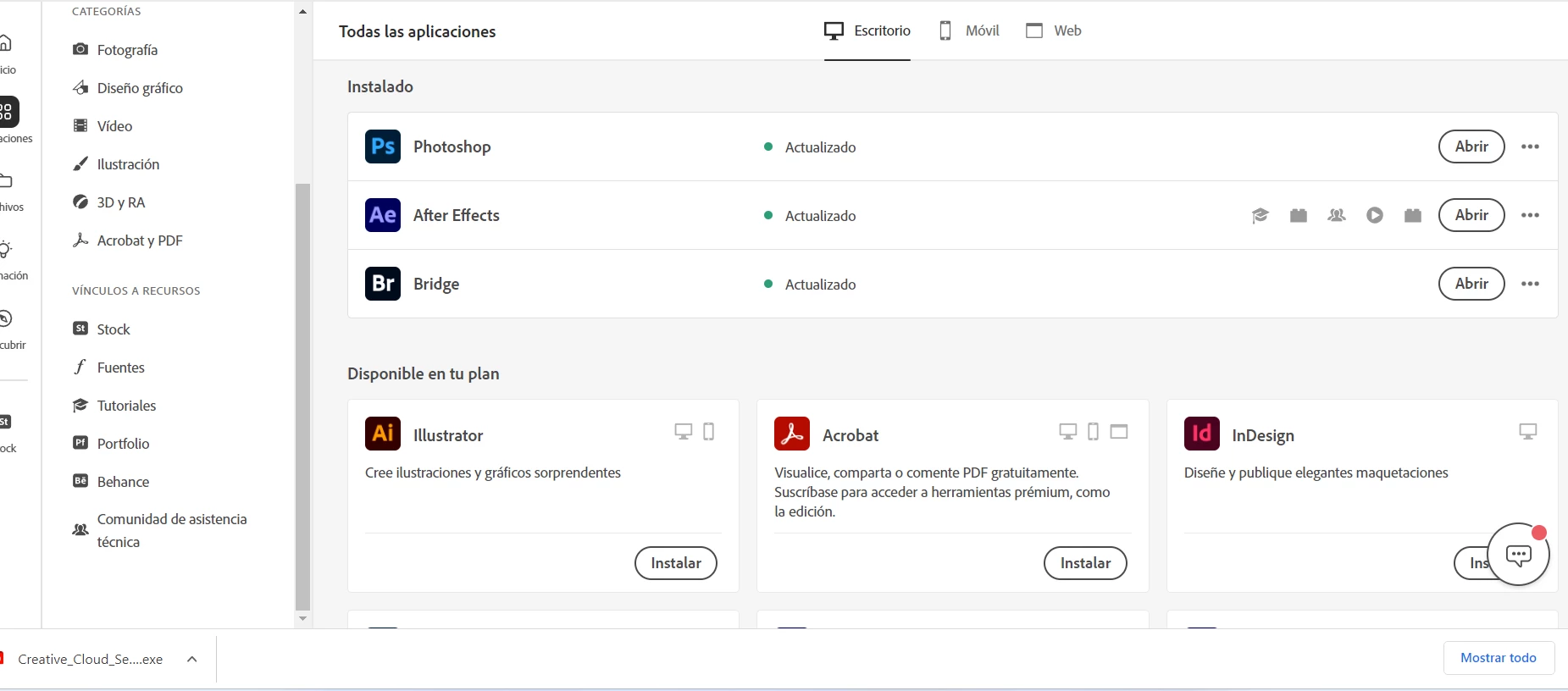Open Bridge with its Abrir button
Viewport: 1568px width, 691px height.
(x=1471, y=284)
